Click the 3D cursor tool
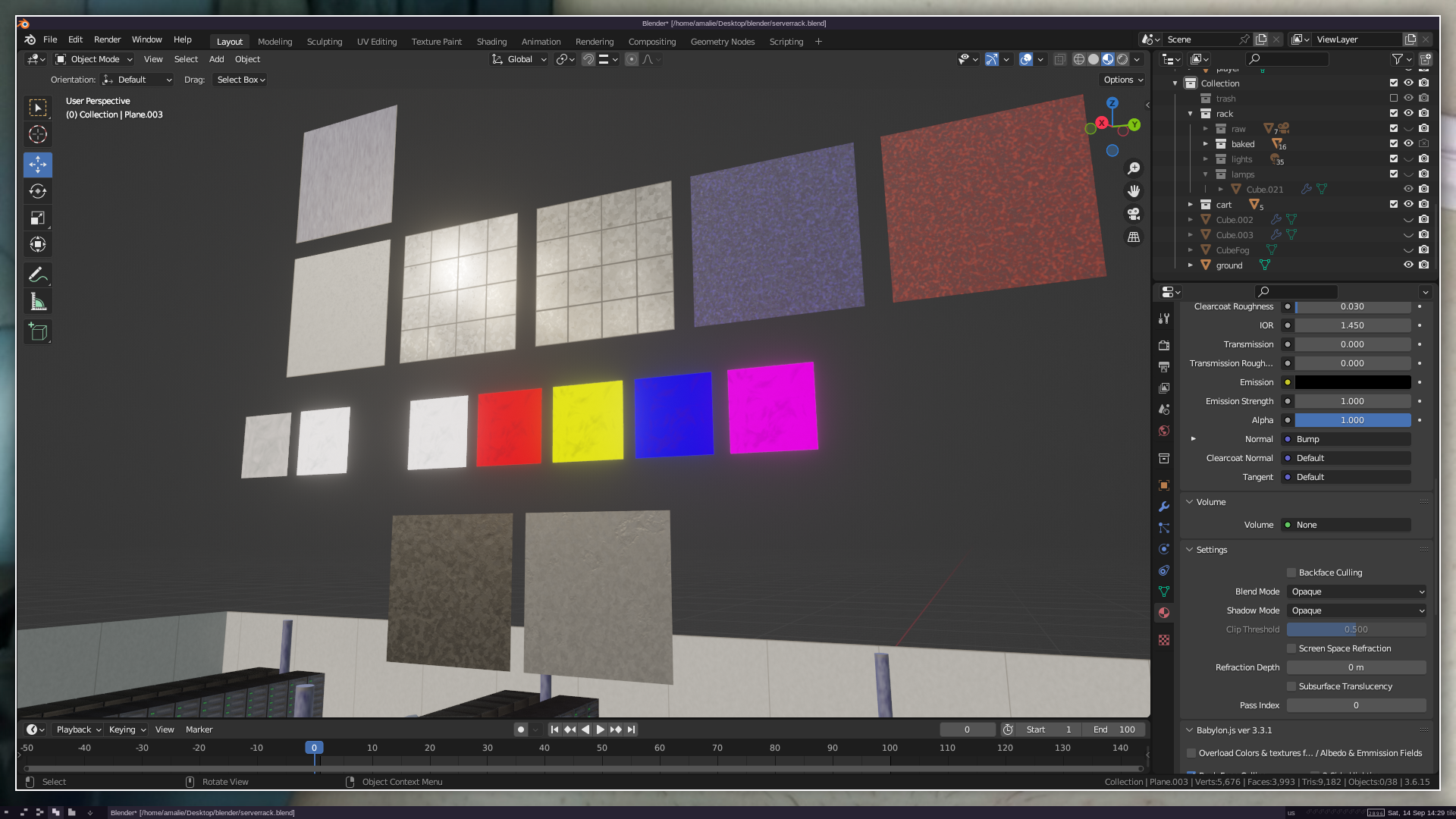 click(38, 135)
